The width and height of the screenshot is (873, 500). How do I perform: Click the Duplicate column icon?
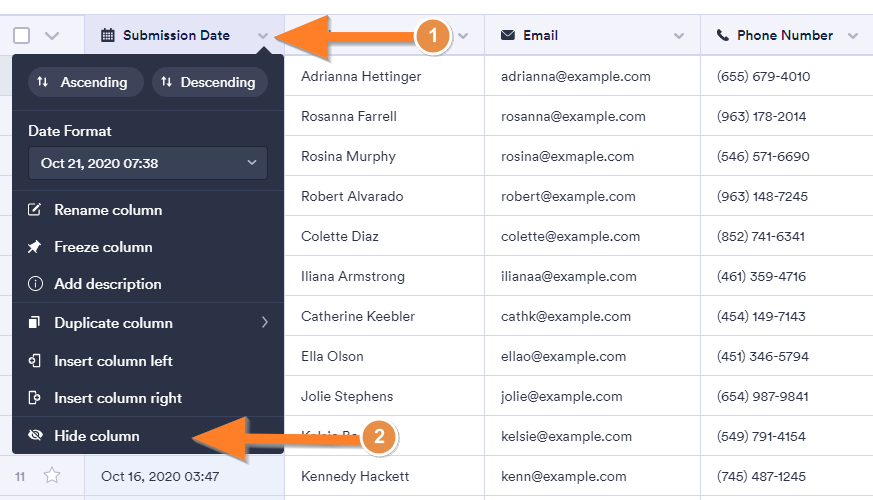(36, 323)
